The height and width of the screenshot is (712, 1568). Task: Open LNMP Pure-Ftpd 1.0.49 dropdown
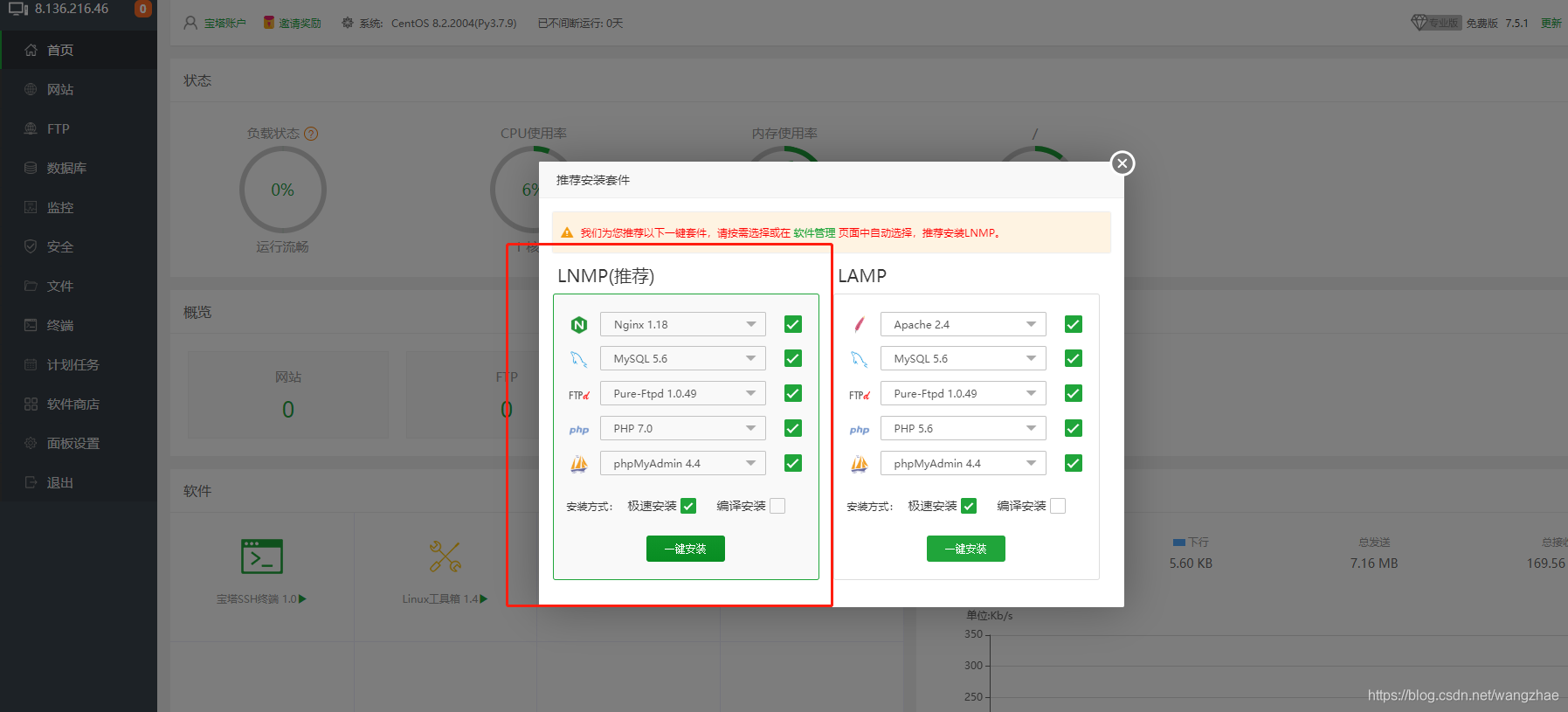[x=683, y=393]
